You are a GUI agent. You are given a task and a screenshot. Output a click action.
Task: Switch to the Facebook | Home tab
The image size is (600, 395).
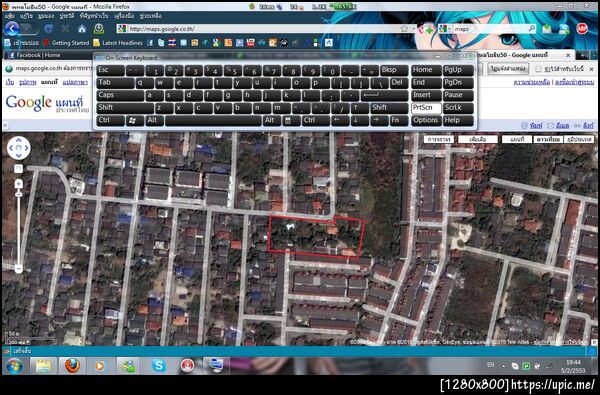coord(34,55)
